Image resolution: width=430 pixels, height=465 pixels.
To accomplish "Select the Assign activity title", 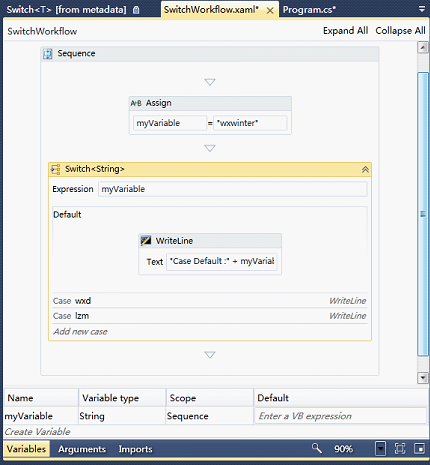I will tap(159, 103).
